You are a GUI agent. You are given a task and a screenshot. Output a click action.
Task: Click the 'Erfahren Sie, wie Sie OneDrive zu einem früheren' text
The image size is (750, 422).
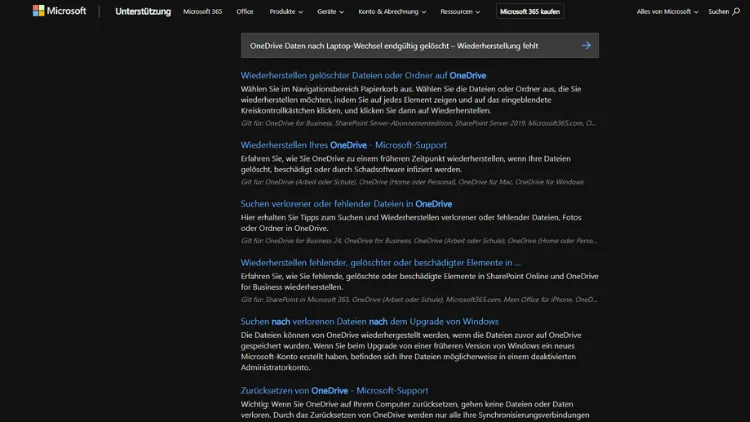(405, 164)
